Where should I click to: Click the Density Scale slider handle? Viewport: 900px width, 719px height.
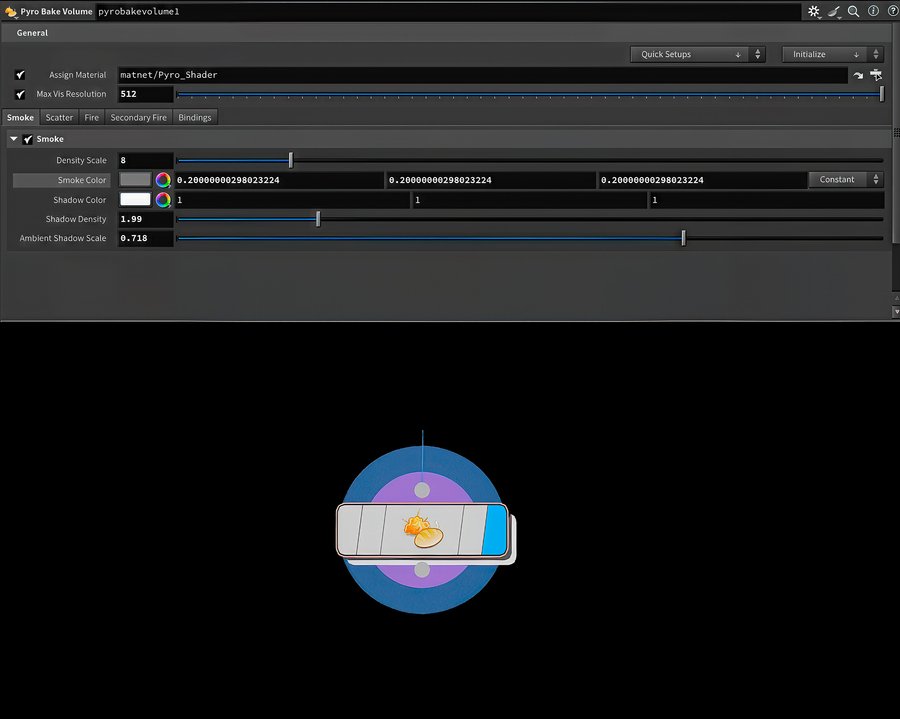[291, 160]
